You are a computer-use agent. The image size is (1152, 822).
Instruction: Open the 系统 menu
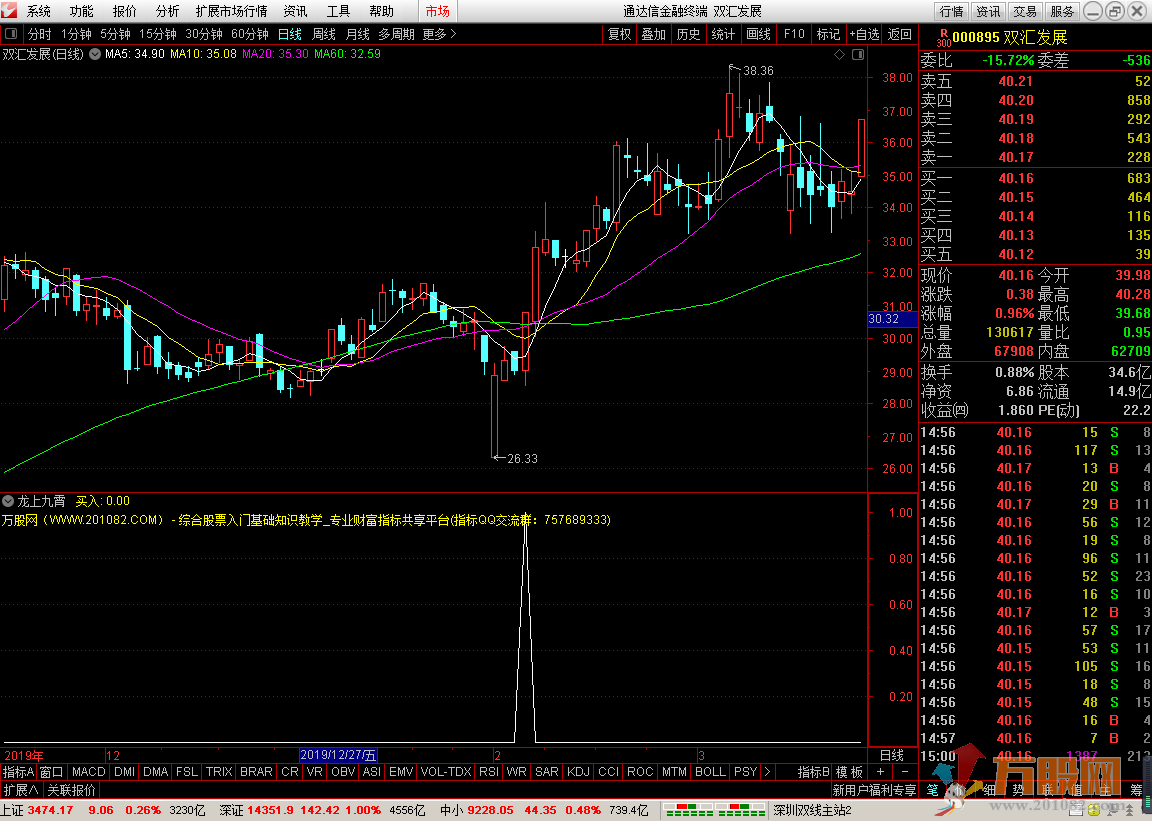[39, 11]
